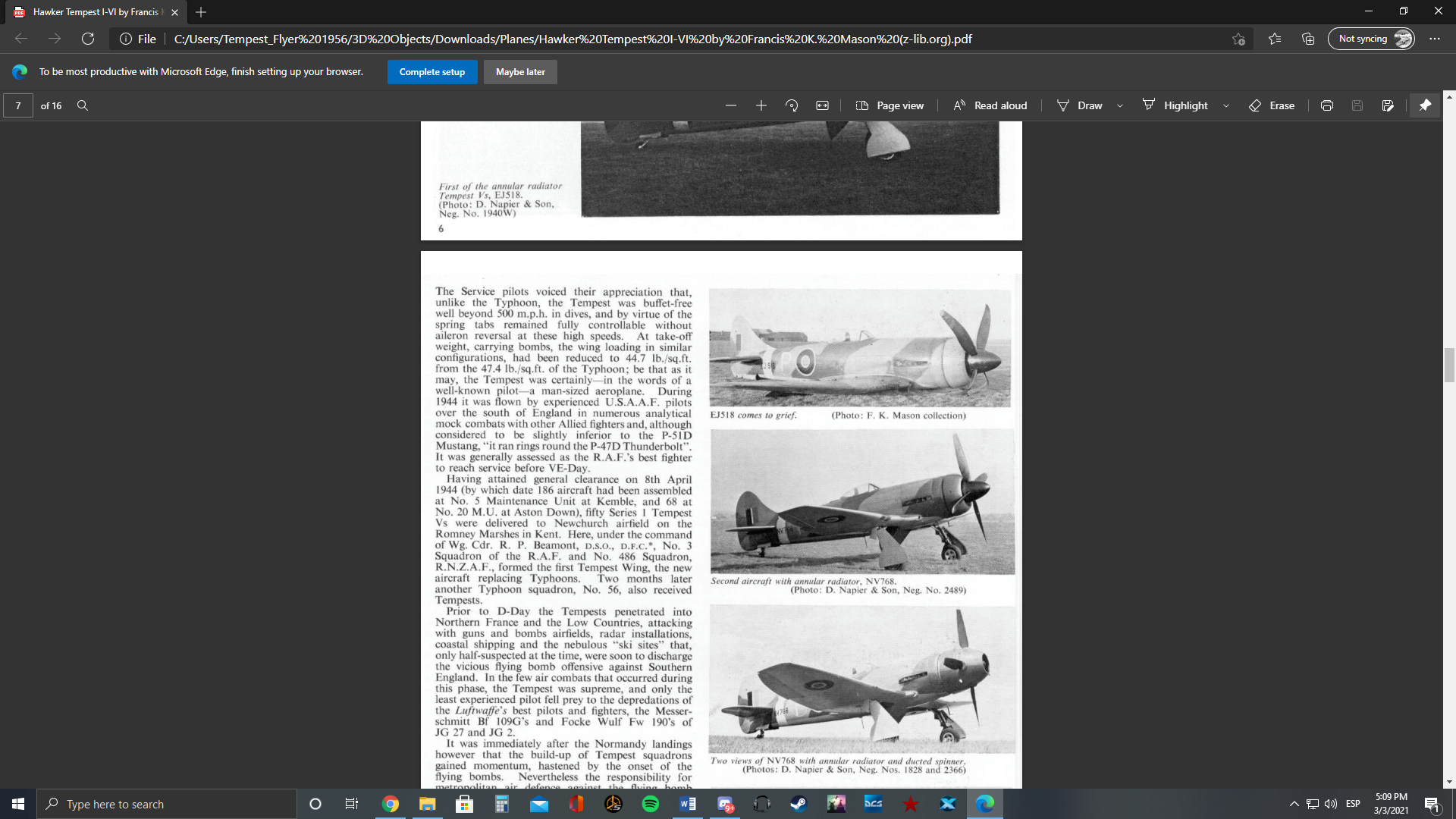Expand the Highlight color dropdown arrow

click(1226, 105)
